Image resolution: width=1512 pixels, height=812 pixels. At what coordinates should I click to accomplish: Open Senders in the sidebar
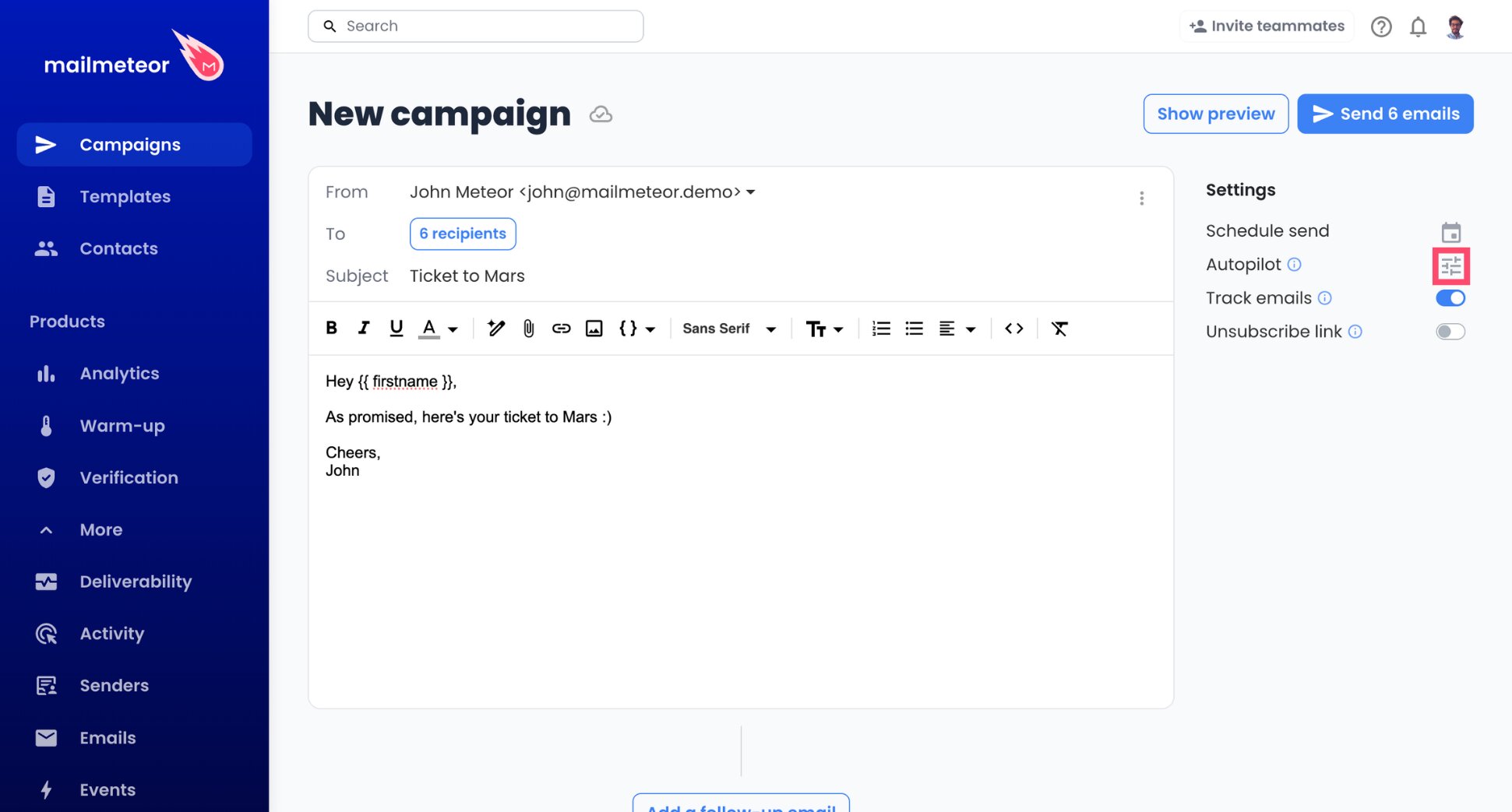[134, 685]
